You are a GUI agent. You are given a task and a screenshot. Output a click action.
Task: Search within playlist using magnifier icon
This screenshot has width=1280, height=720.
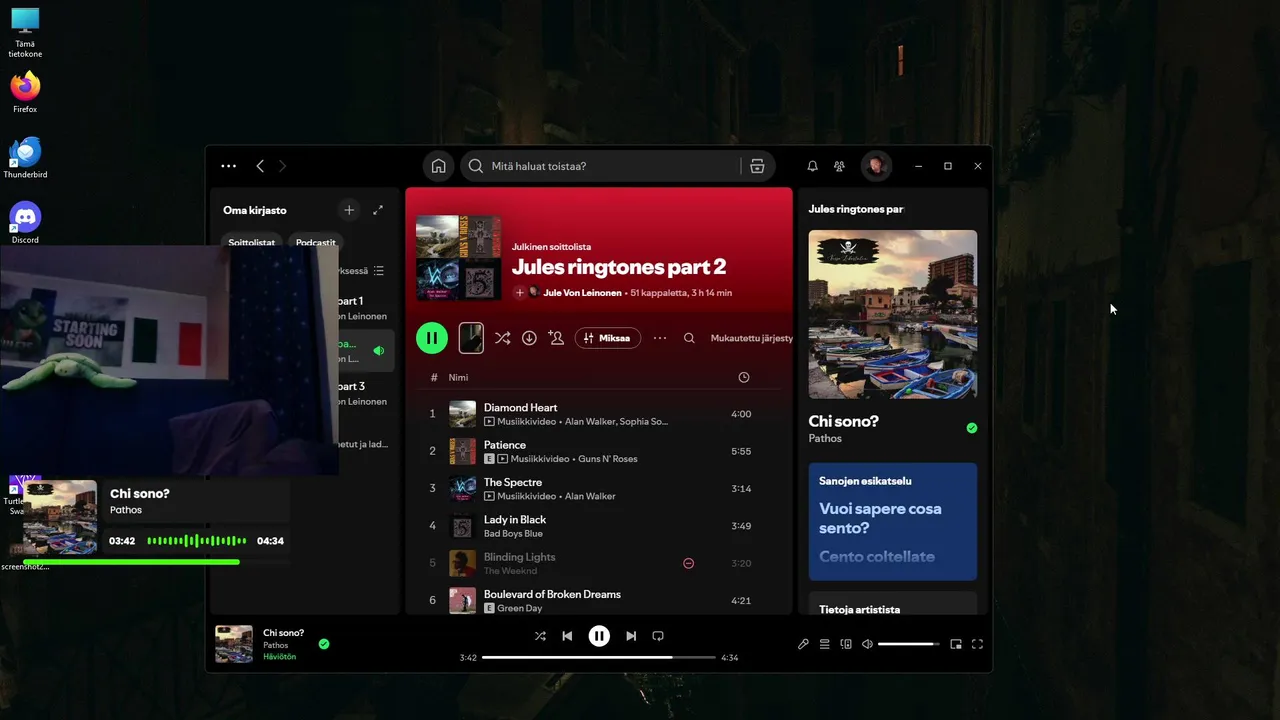tap(689, 338)
